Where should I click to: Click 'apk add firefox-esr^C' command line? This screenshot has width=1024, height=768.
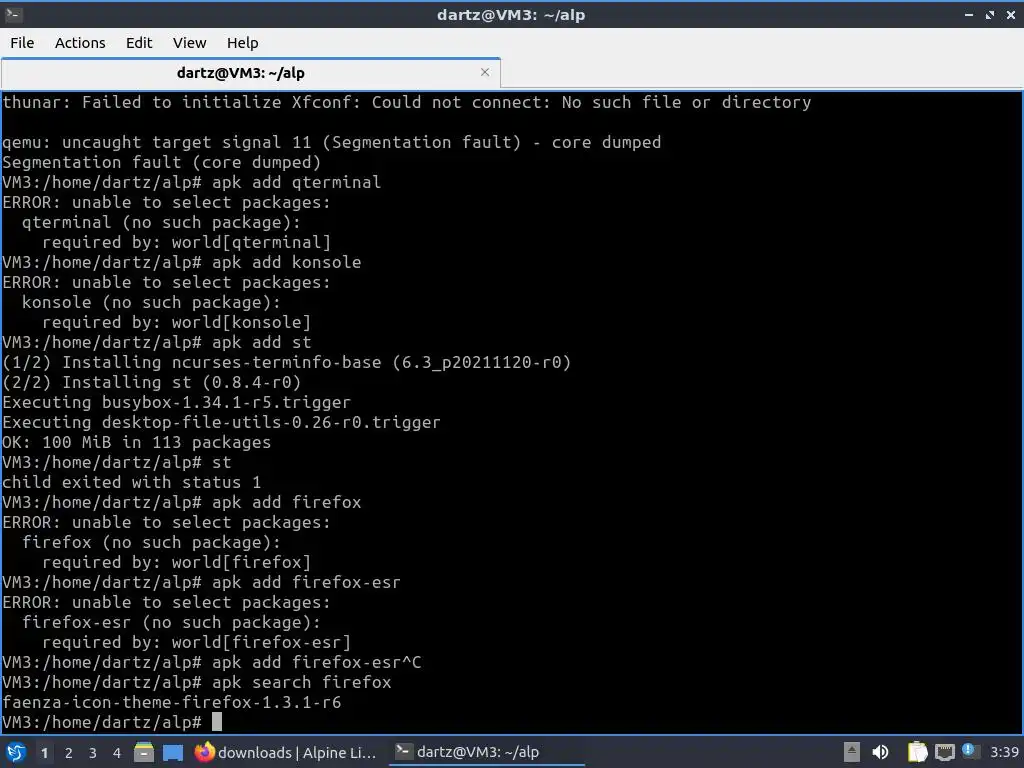(212, 663)
